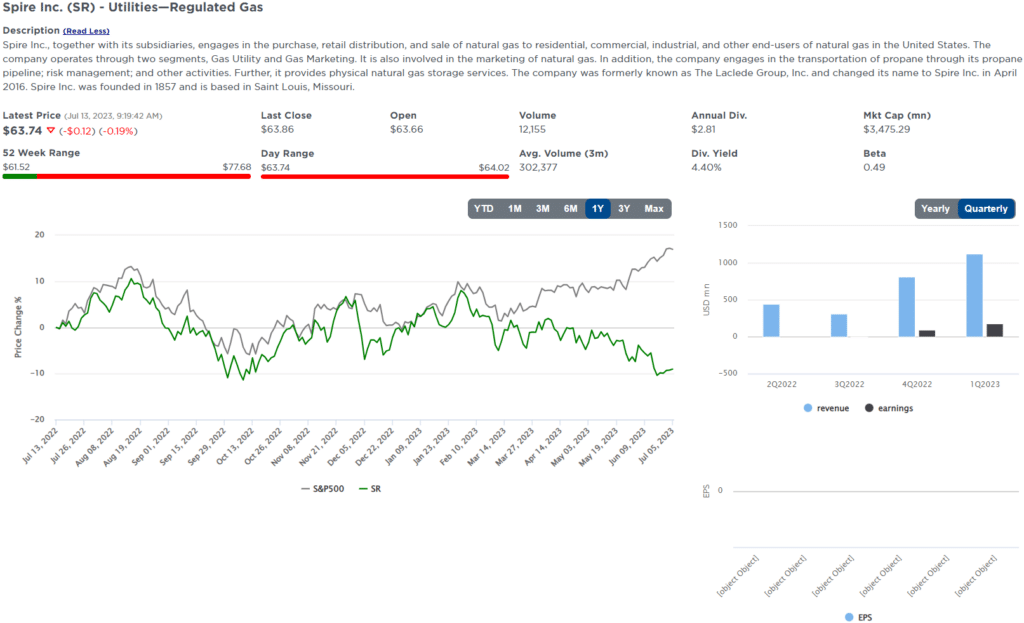Click the Read Less description link
This screenshot has height=623, width=1024.
point(86,31)
